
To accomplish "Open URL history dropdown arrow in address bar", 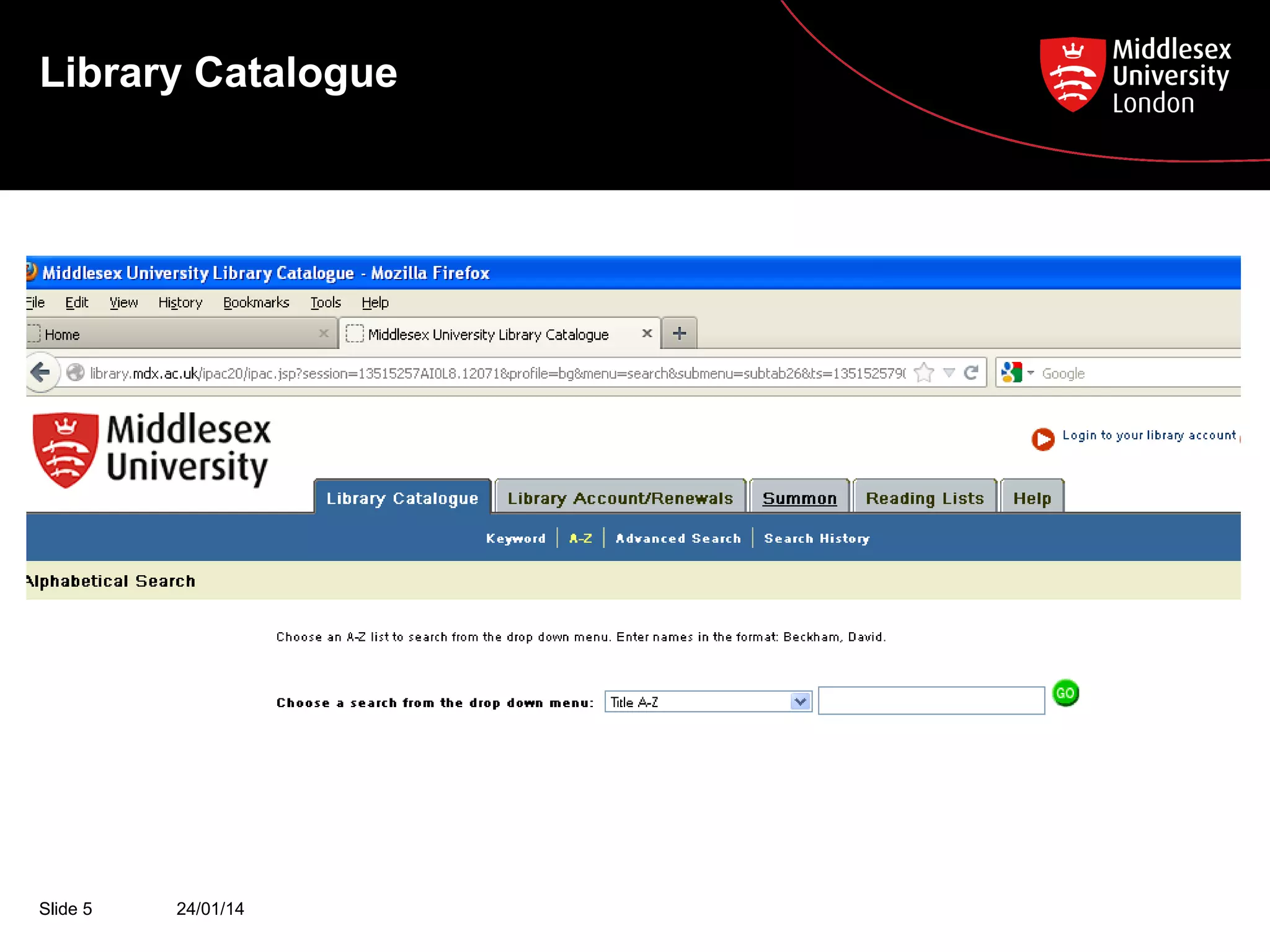I will coord(949,373).
